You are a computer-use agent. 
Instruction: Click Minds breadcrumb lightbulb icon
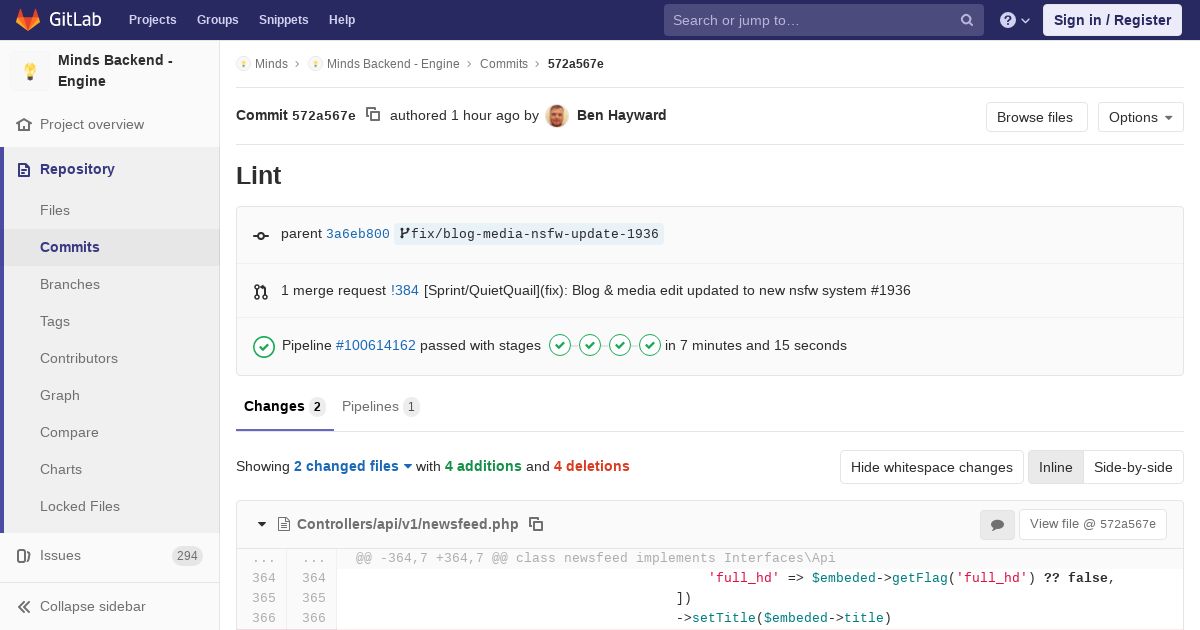243,64
